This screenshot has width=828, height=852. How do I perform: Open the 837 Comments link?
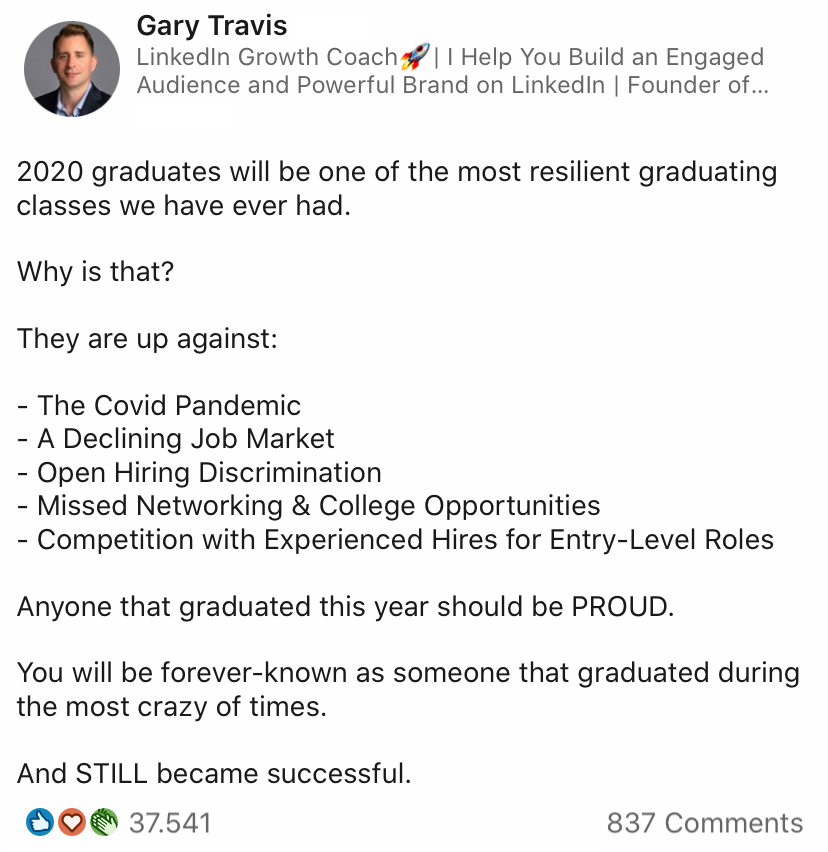pyautogui.click(x=704, y=823)
